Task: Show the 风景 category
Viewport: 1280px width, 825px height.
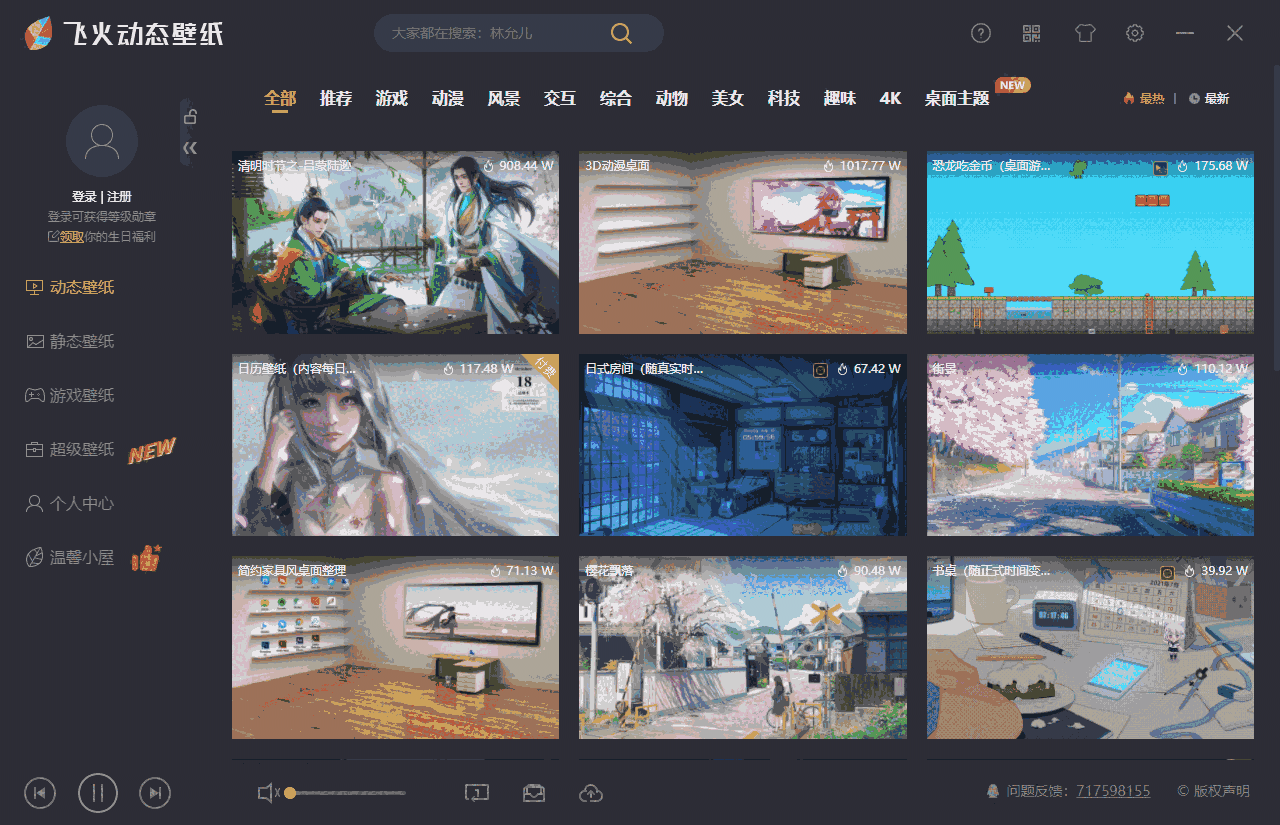Action: click(504, 98)
